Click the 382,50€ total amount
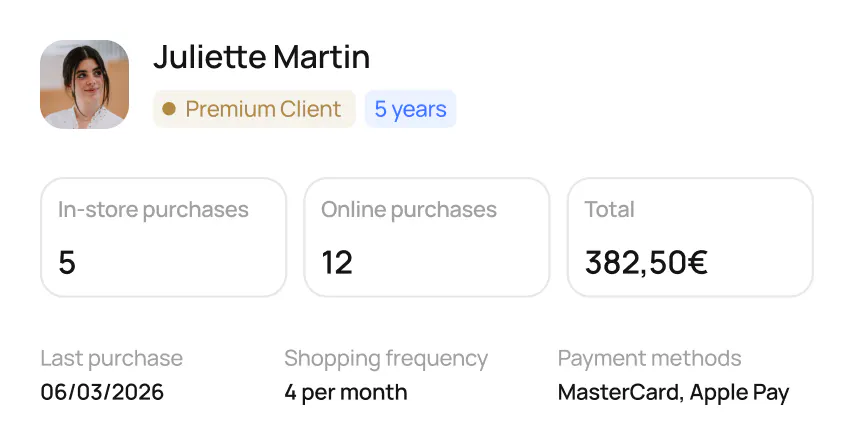 point(646,263)
